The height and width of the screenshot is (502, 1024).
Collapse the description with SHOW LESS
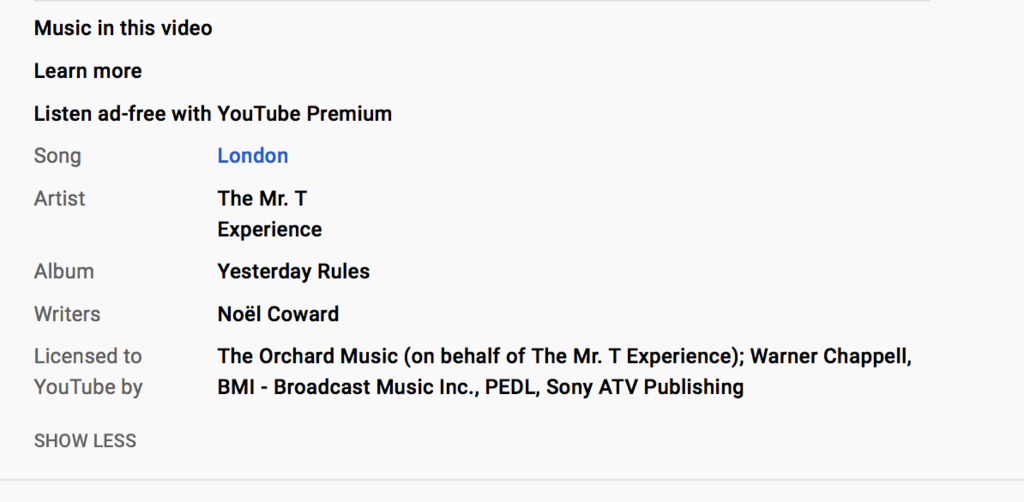pos(85,441)
